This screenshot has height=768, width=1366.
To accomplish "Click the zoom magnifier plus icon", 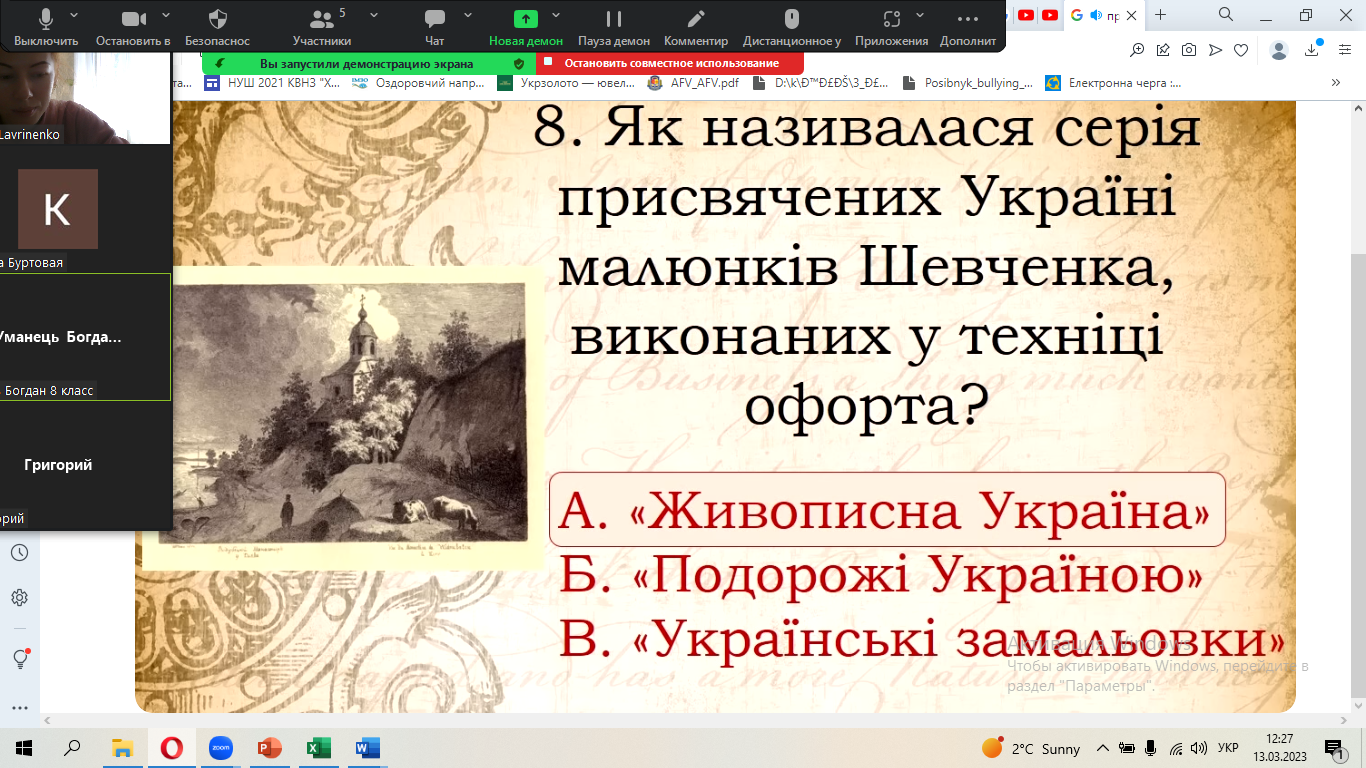I will coord(1137,50).
